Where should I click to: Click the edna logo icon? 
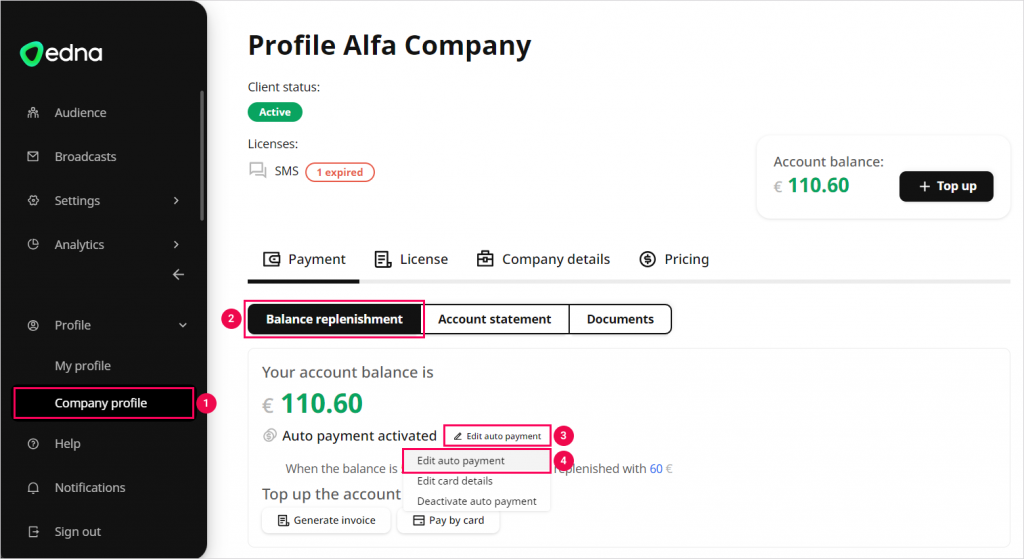tap(31, 55)
